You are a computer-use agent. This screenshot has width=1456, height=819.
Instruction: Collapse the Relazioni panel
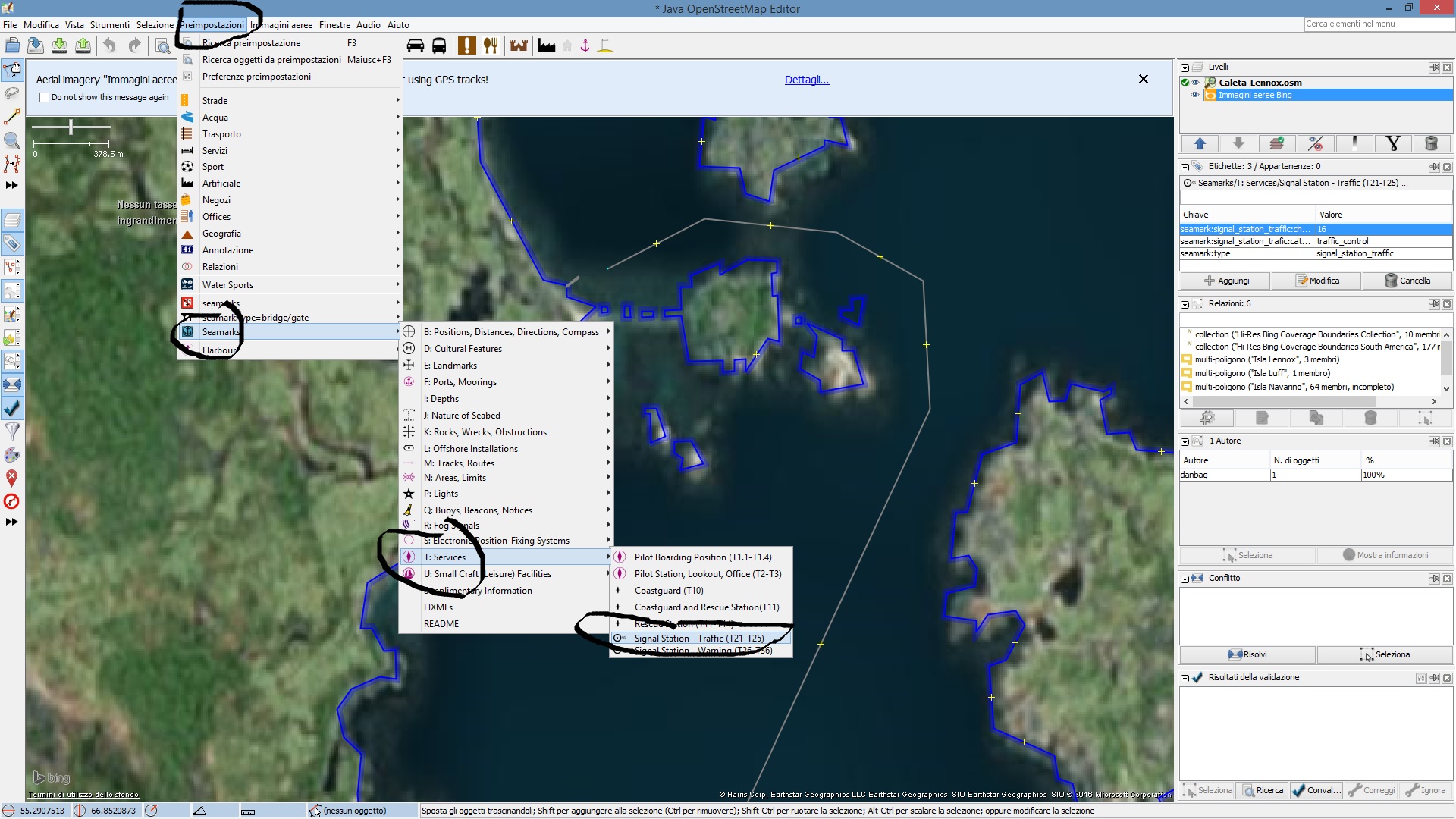click(1185, 304)
